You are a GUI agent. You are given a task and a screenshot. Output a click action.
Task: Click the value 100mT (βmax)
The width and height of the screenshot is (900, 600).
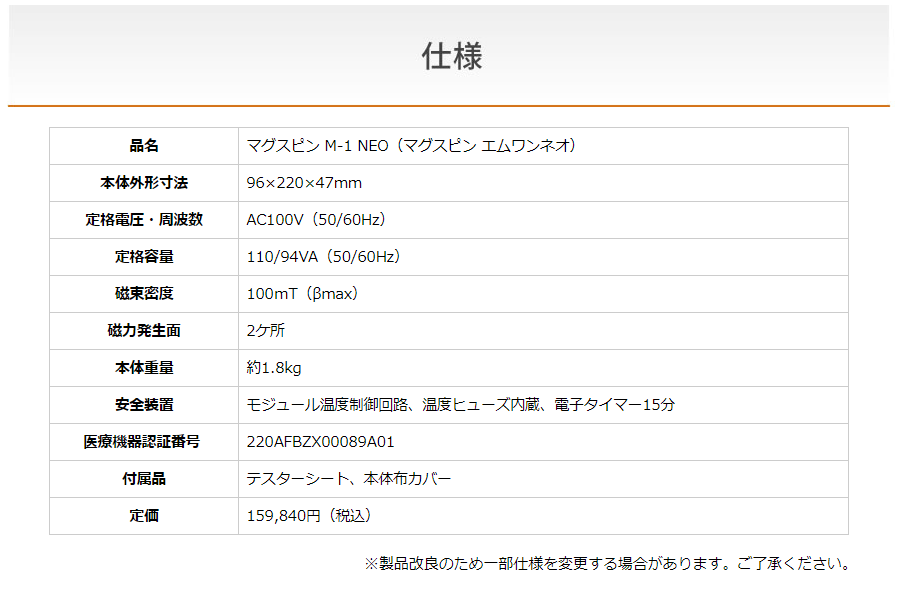pyautogui.click(x=302, y=293)
